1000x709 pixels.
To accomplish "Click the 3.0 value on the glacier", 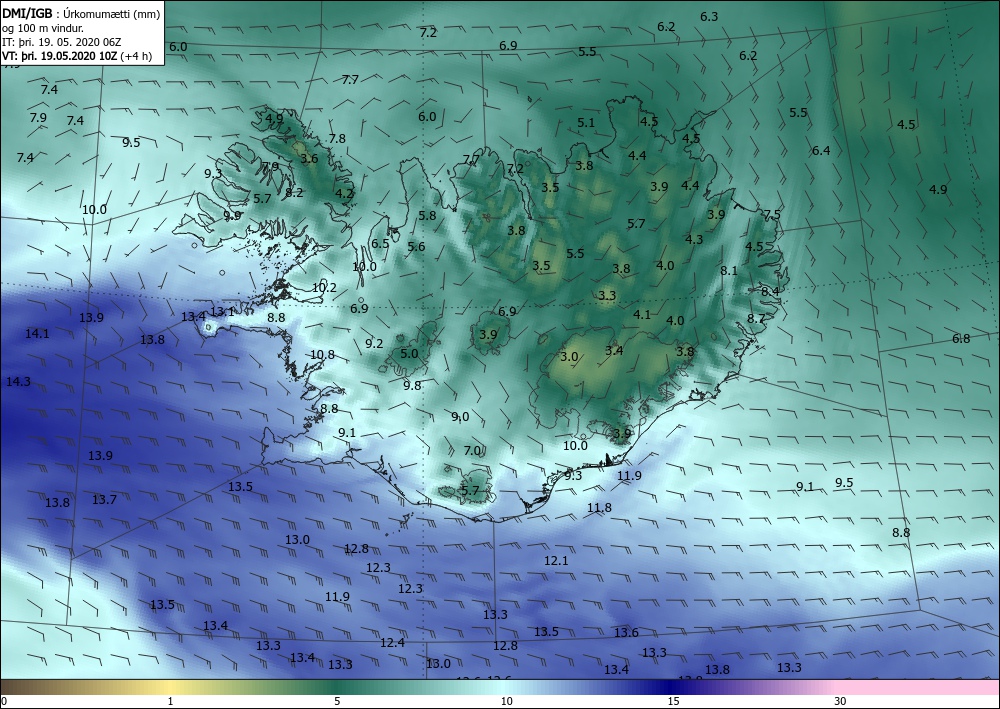I will click(x=569, y=356).
